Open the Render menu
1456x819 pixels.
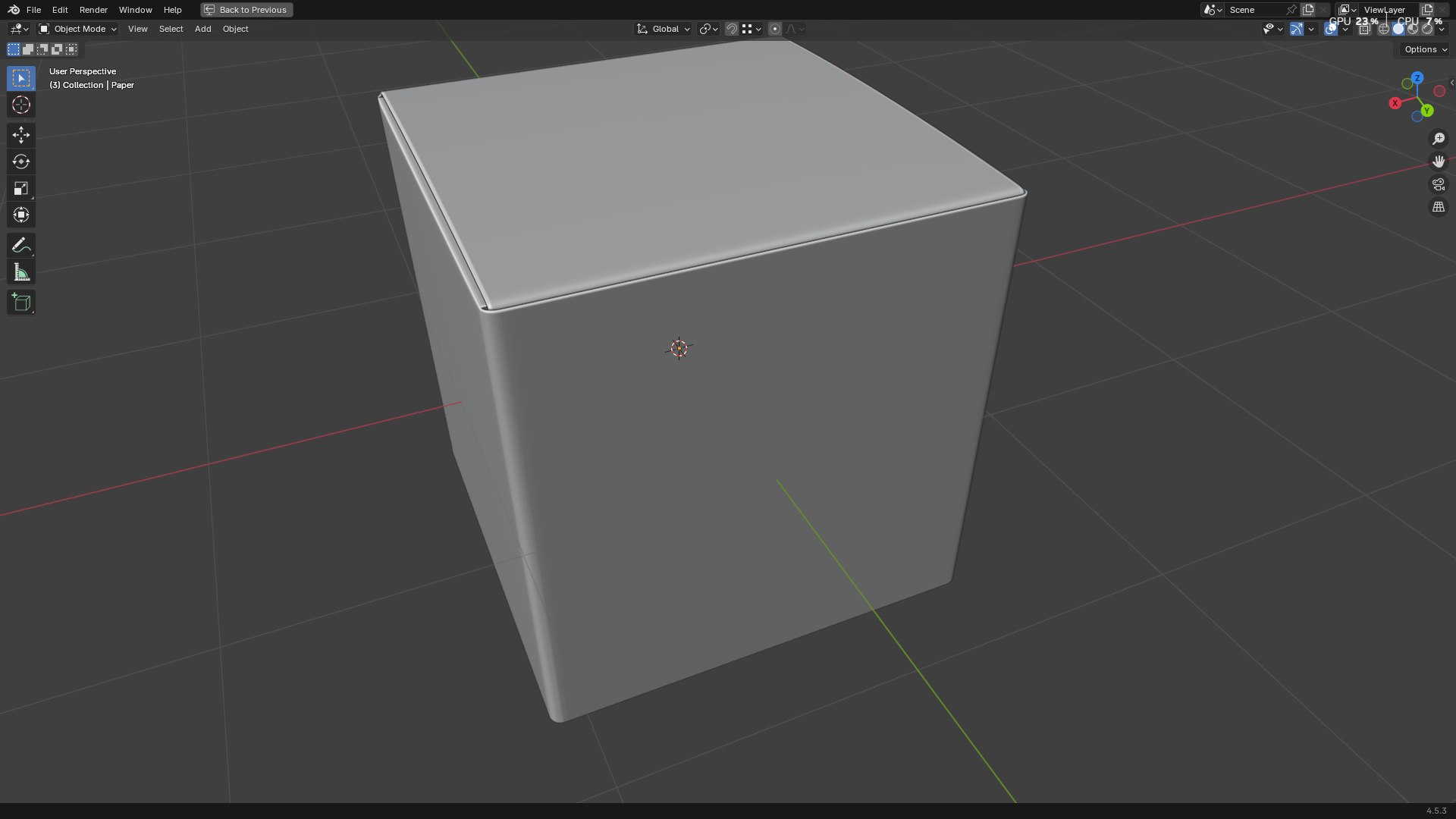93,10
